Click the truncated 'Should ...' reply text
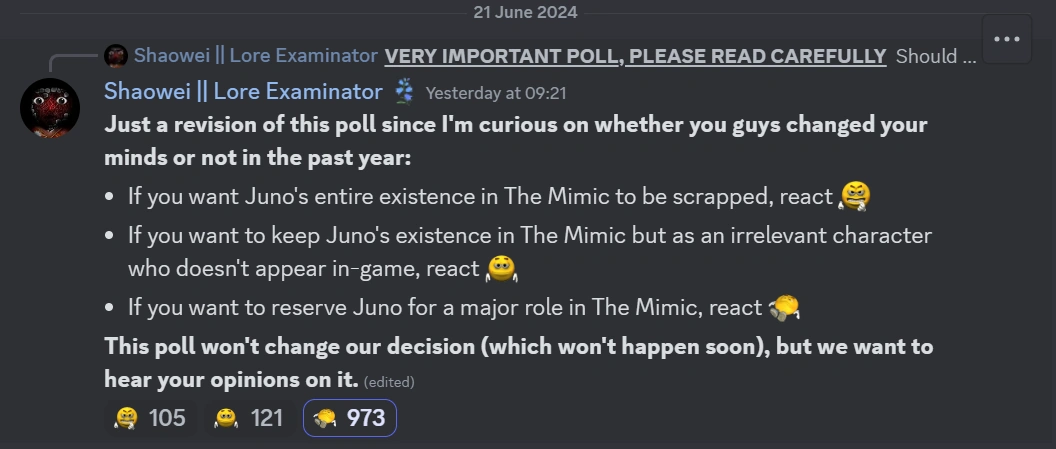Image resolution: width=1056 pixels, height=449 pixels. (x=935, y=56)
